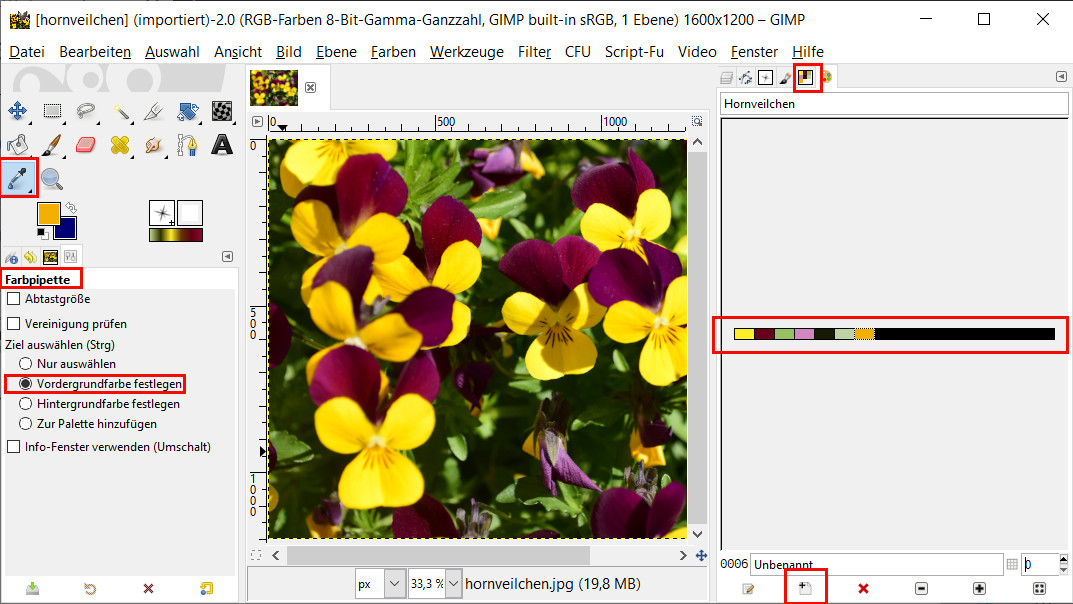Image resolution: width=1073 pixels, height=604 pixels.
Task: Switch to the Palette Editor tab
Action: (805, 77)
